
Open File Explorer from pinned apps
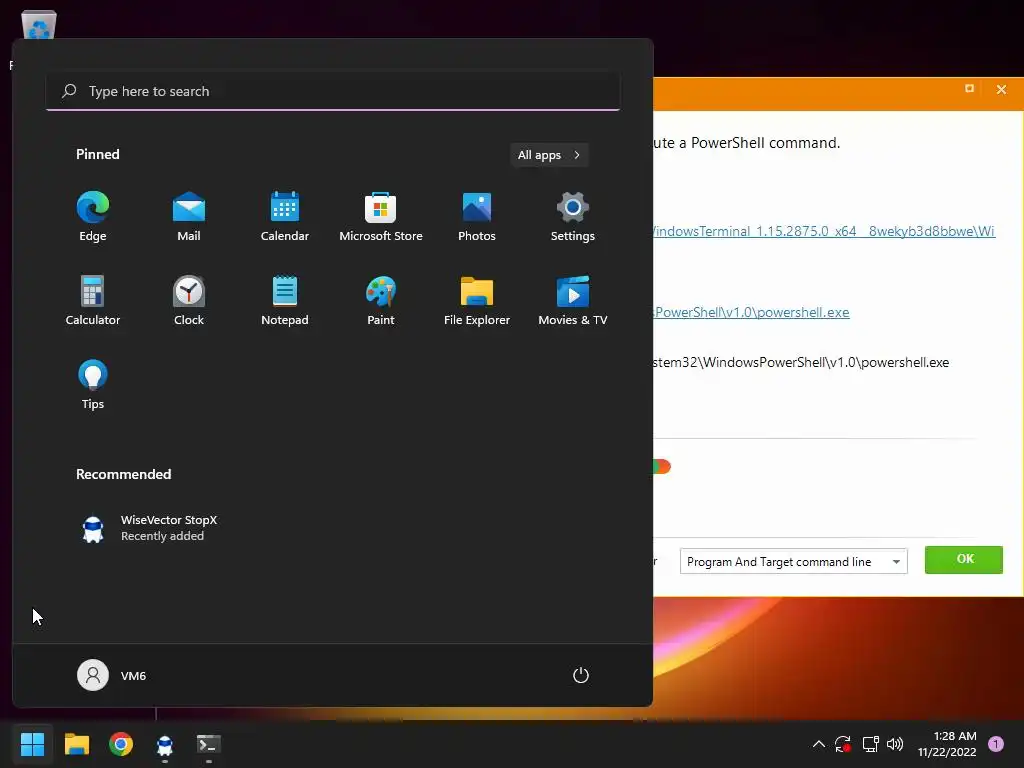pyautogui.click(x=477, y=300)
